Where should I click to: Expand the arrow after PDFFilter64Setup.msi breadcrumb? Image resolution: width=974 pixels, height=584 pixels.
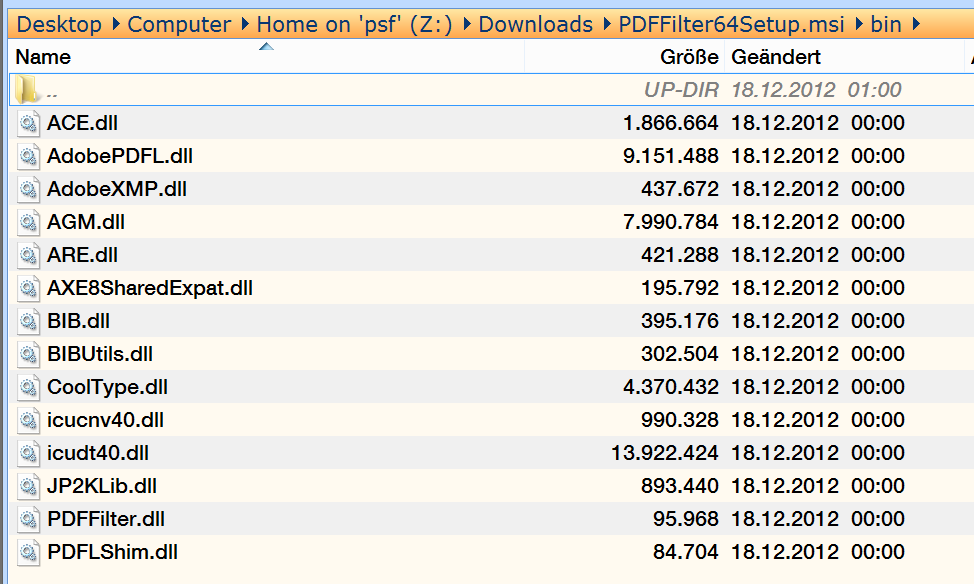859,25
